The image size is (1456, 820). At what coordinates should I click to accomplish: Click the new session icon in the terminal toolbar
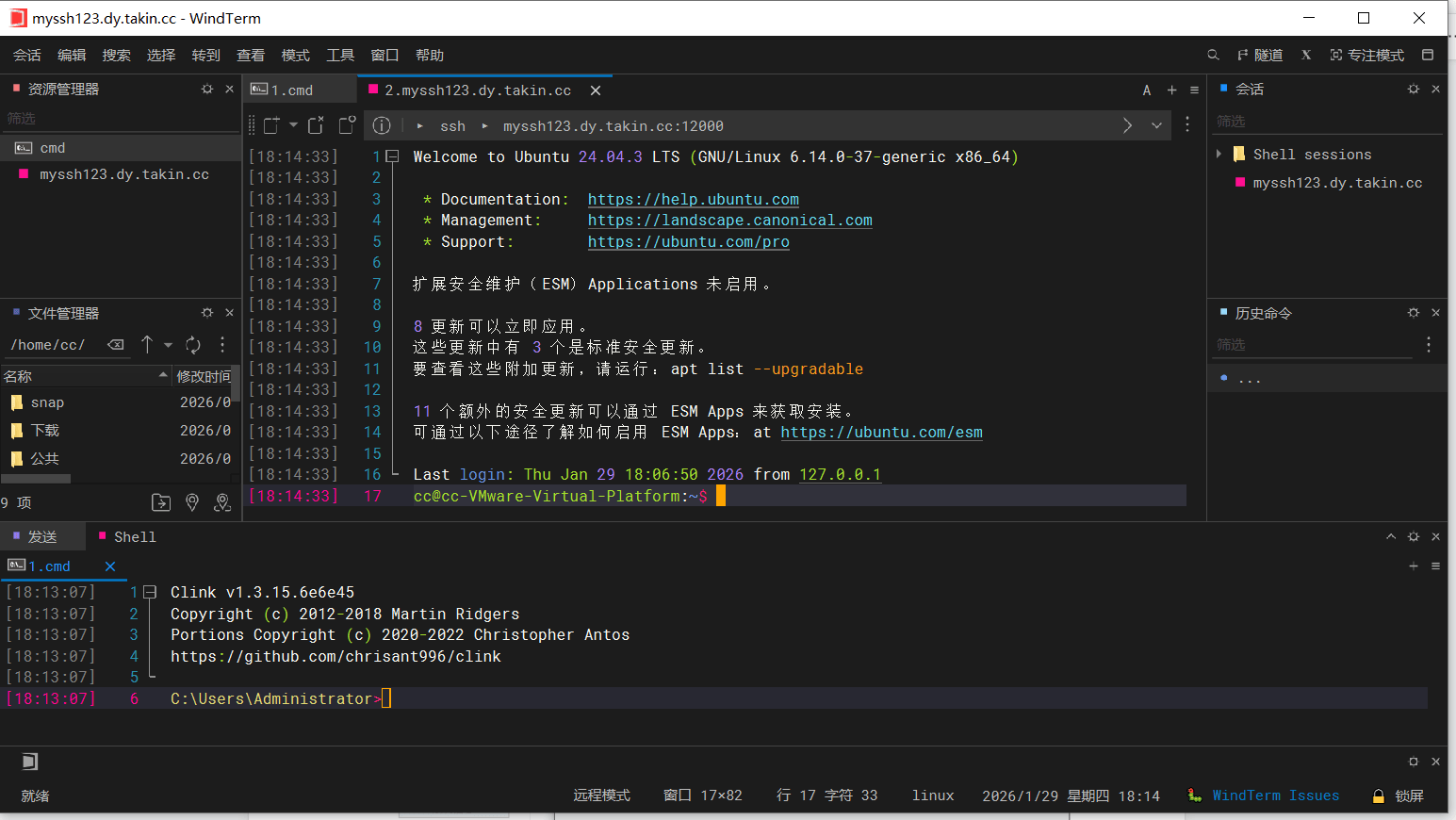271,125
